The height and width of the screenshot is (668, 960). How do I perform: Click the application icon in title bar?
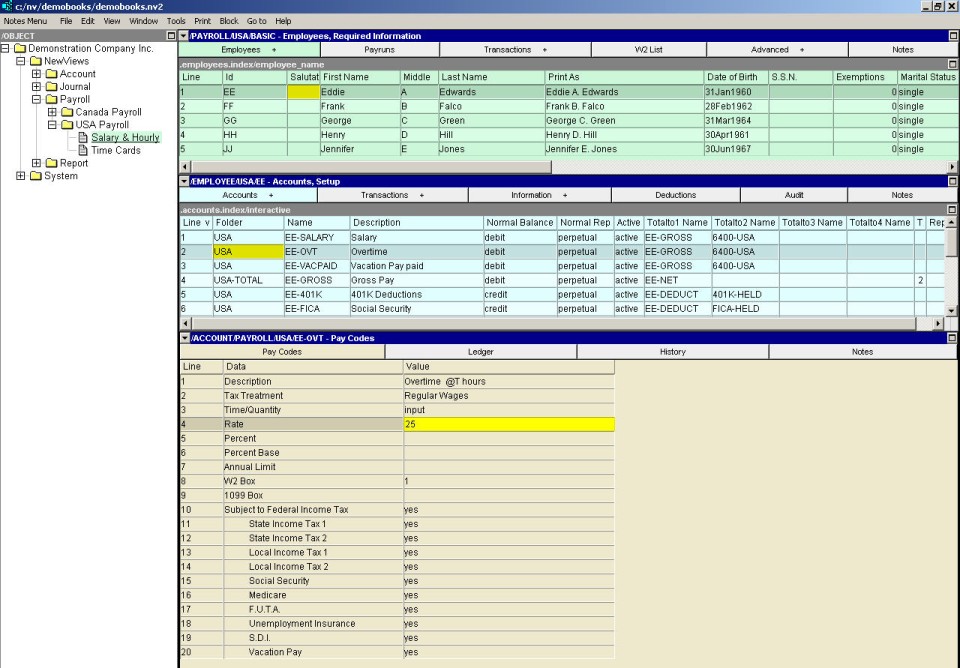(7, 6)
